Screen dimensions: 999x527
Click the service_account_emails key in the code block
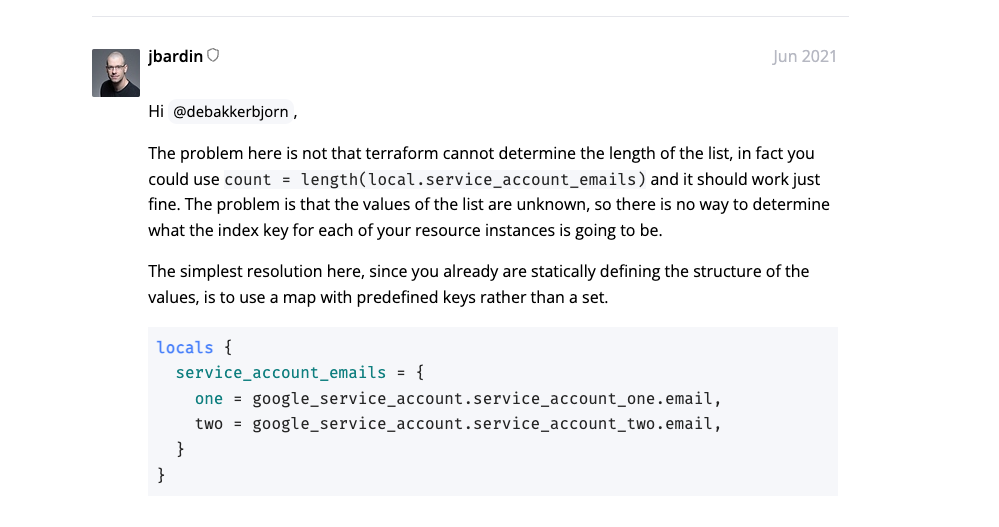[280, 373]
